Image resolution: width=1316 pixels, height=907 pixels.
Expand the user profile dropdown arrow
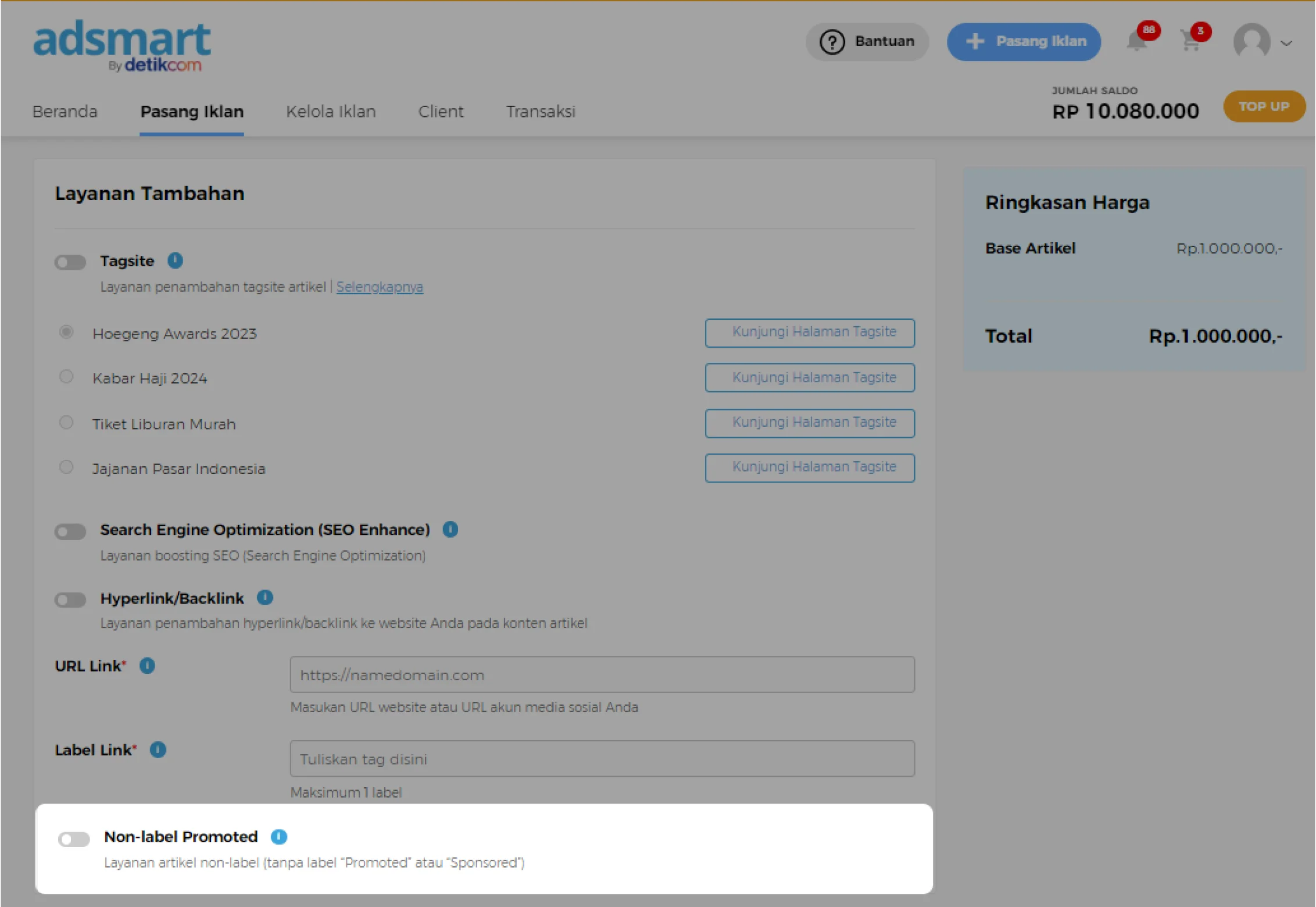1286,43
